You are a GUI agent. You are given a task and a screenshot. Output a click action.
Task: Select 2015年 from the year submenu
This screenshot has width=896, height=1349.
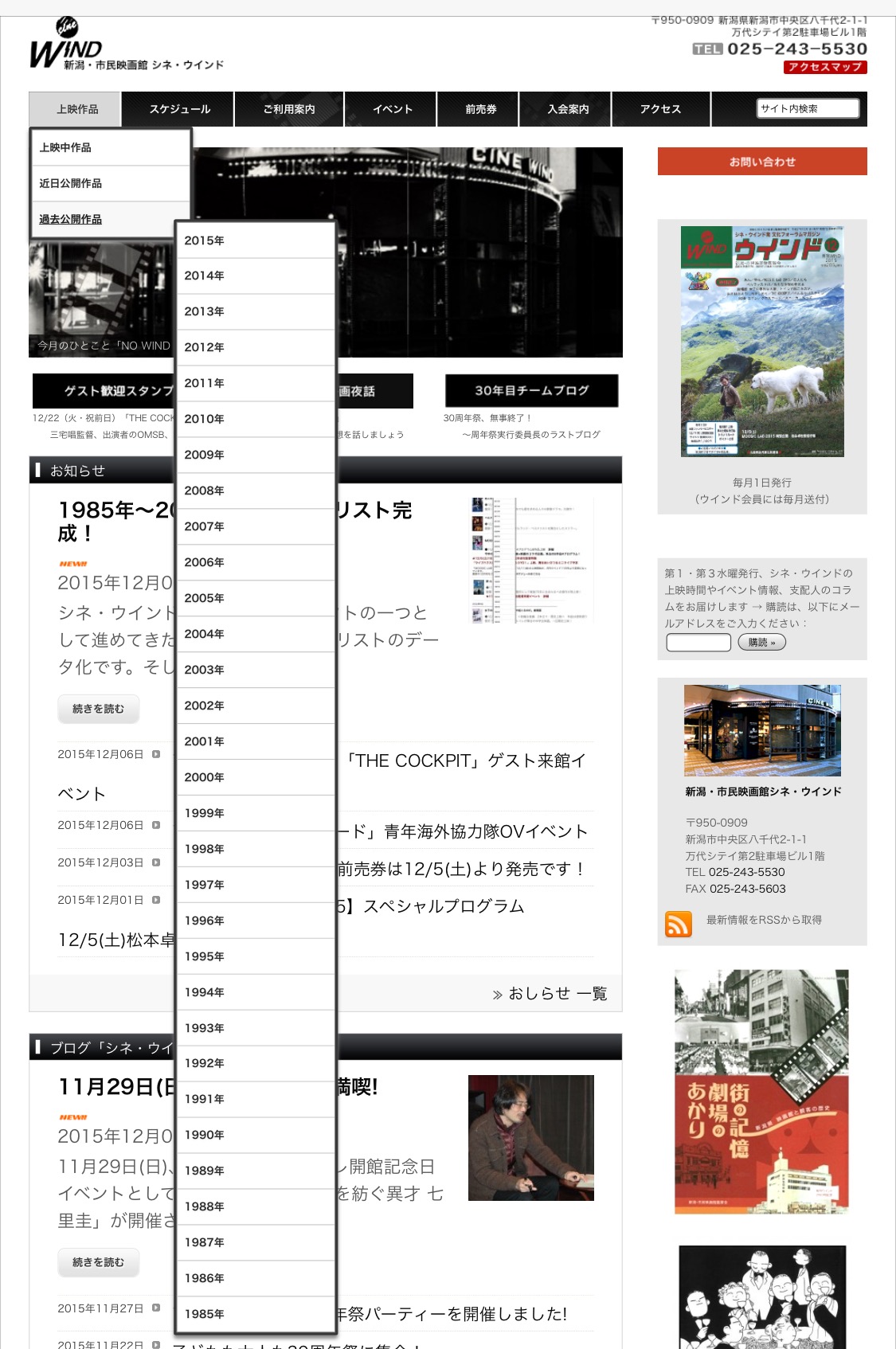[255, 240]
